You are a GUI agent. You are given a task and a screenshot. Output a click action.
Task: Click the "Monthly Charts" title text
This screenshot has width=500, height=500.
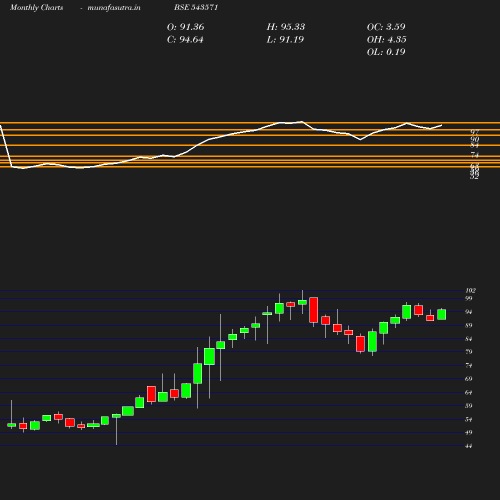pyautogui.click(x=36, y=7)
